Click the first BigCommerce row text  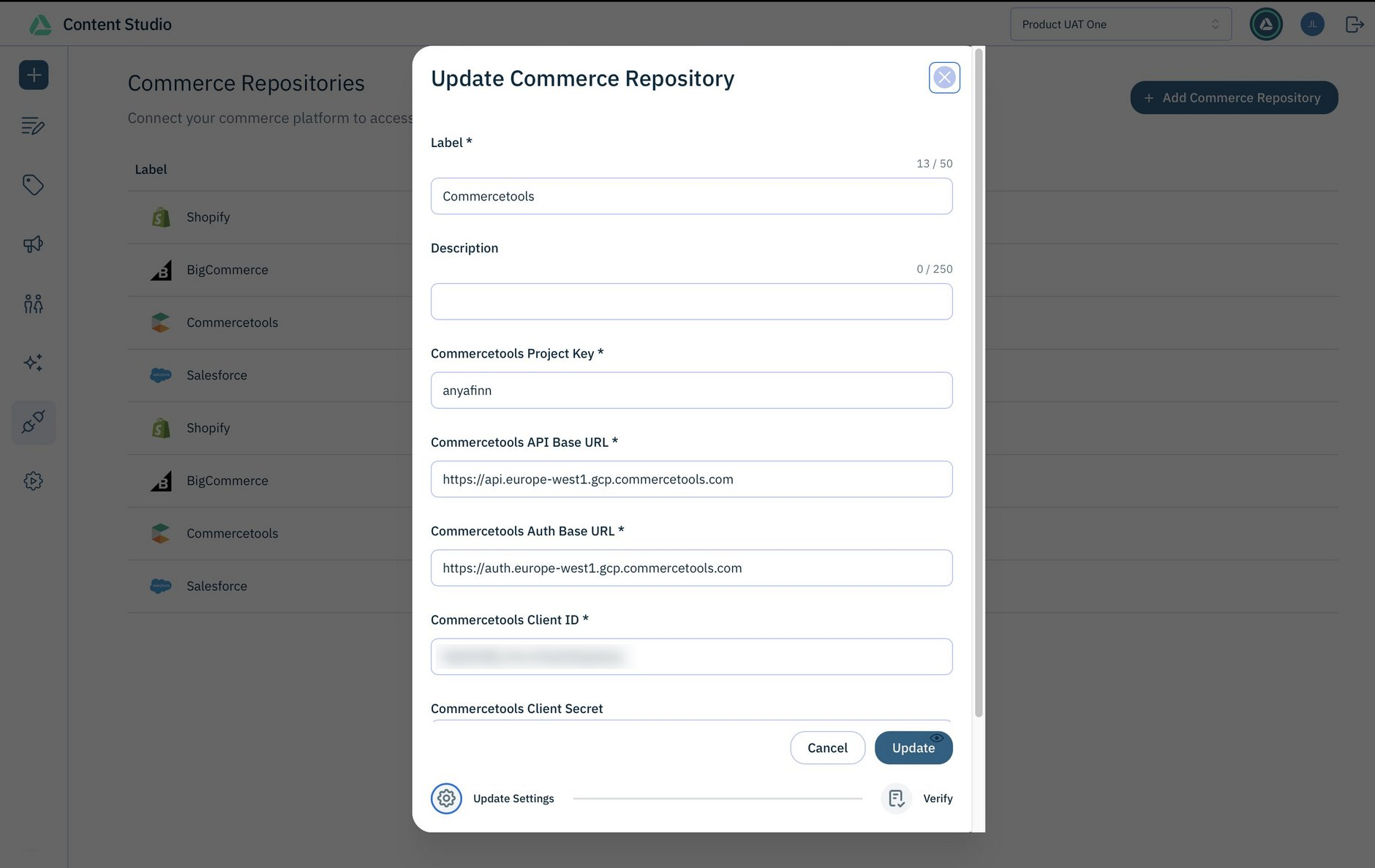(x=227, y=270)
